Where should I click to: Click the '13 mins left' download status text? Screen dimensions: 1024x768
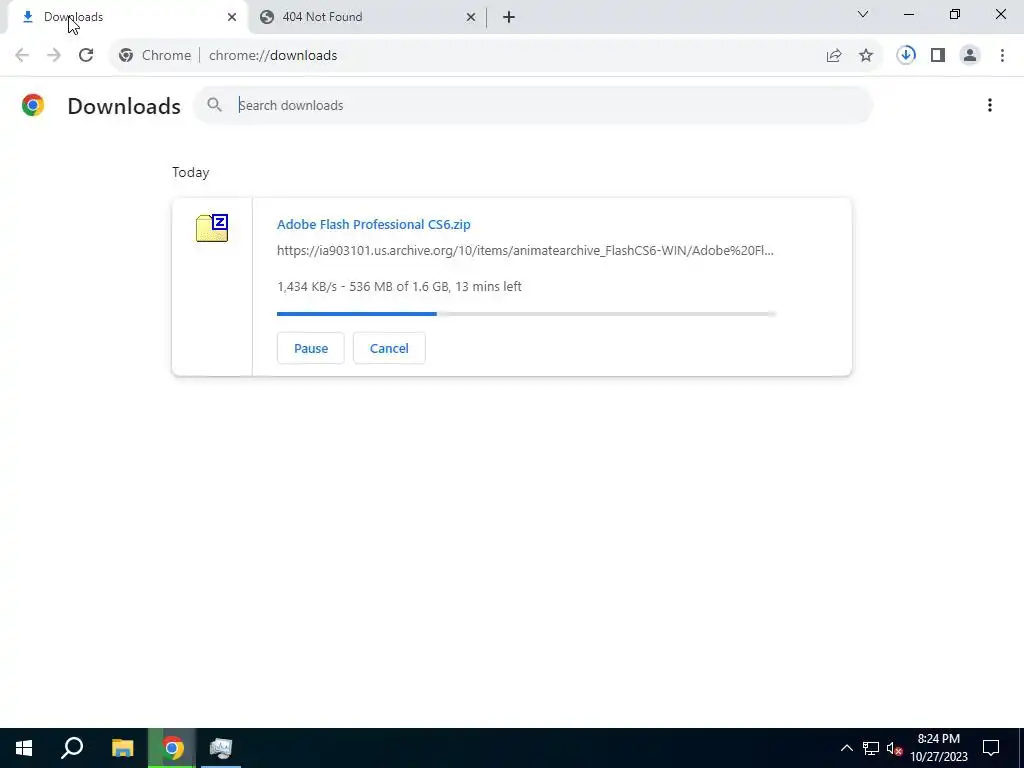[x=488, y=286]
